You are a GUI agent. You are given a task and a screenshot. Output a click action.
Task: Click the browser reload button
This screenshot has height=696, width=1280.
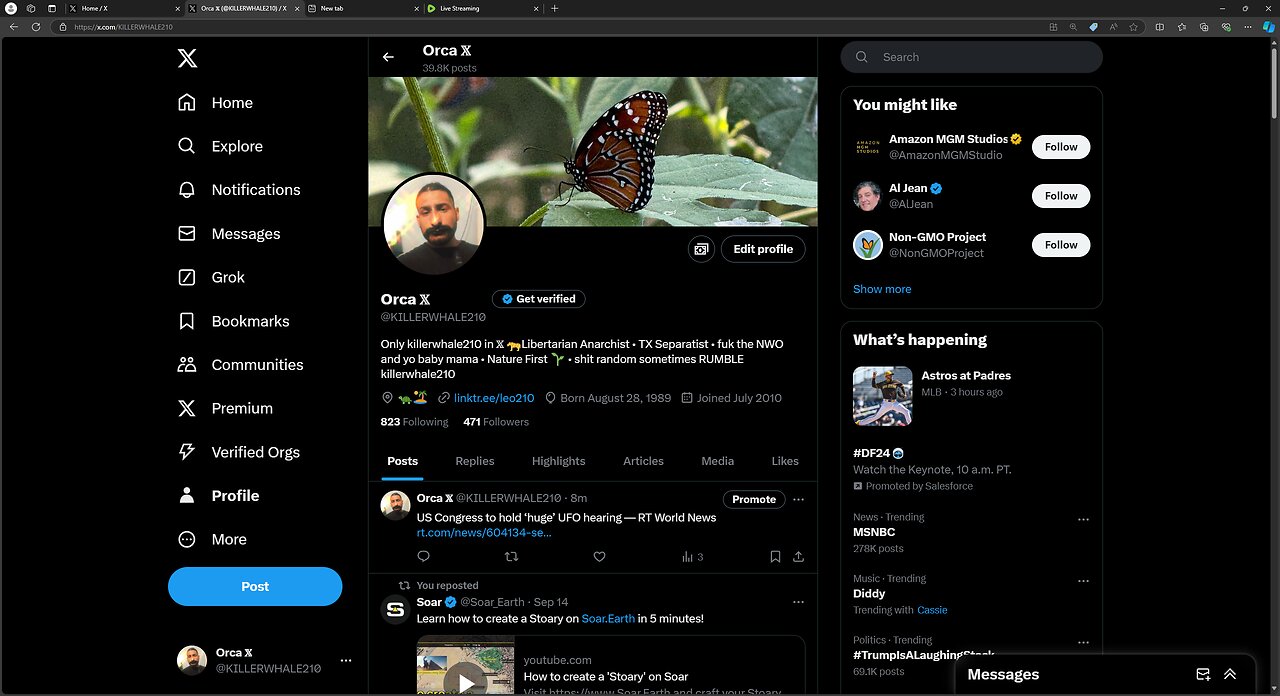click(36, 26)
